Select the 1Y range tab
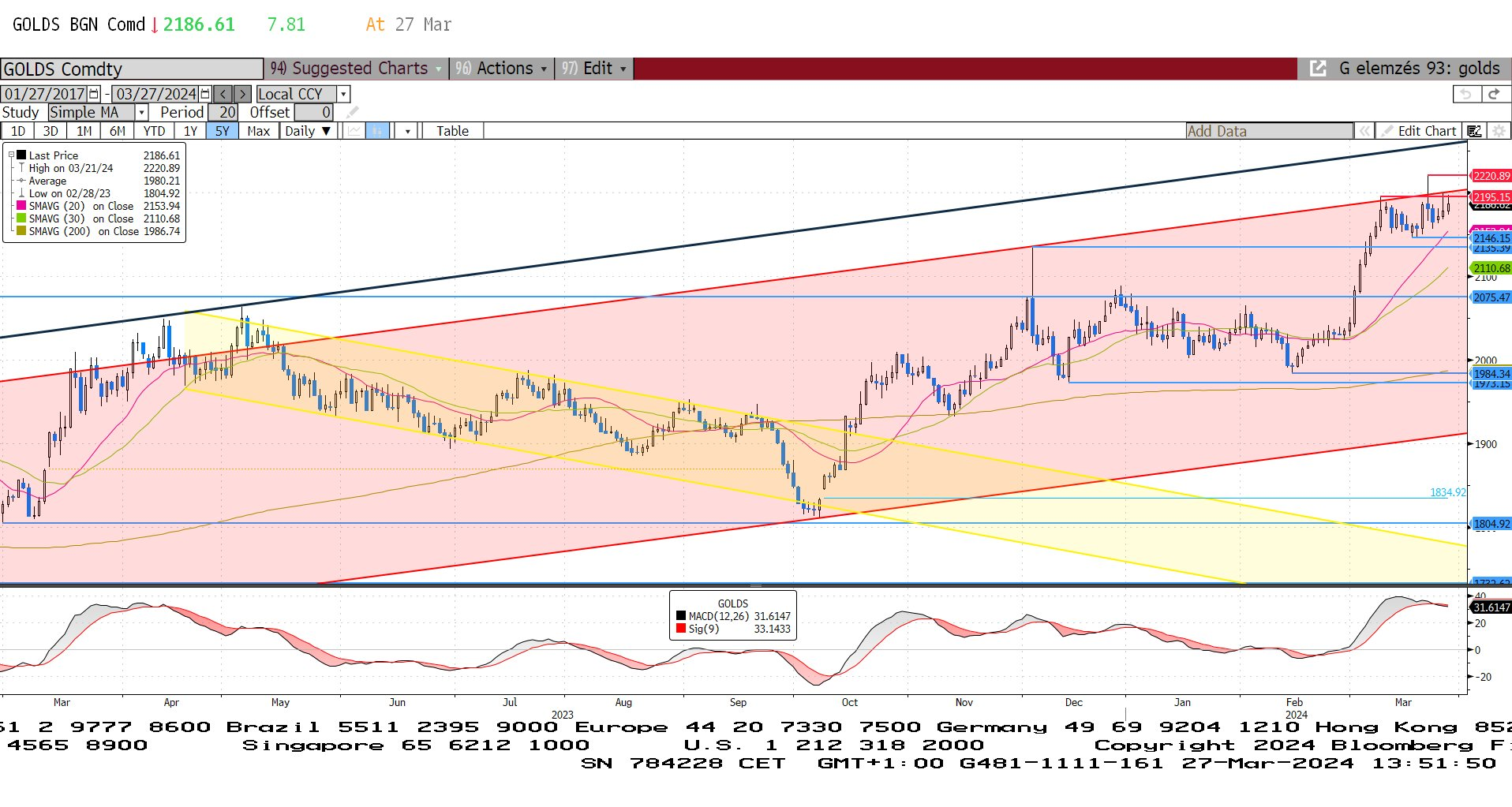This screenshot has width=1512, height=807. (x=190, y=131)
